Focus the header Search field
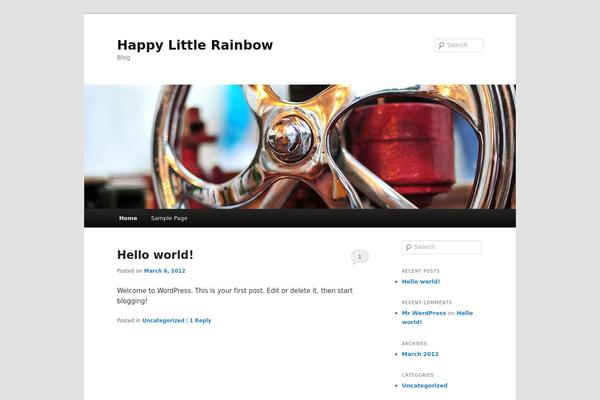This screenshot has height=400, width=600. tap(458, 45)
